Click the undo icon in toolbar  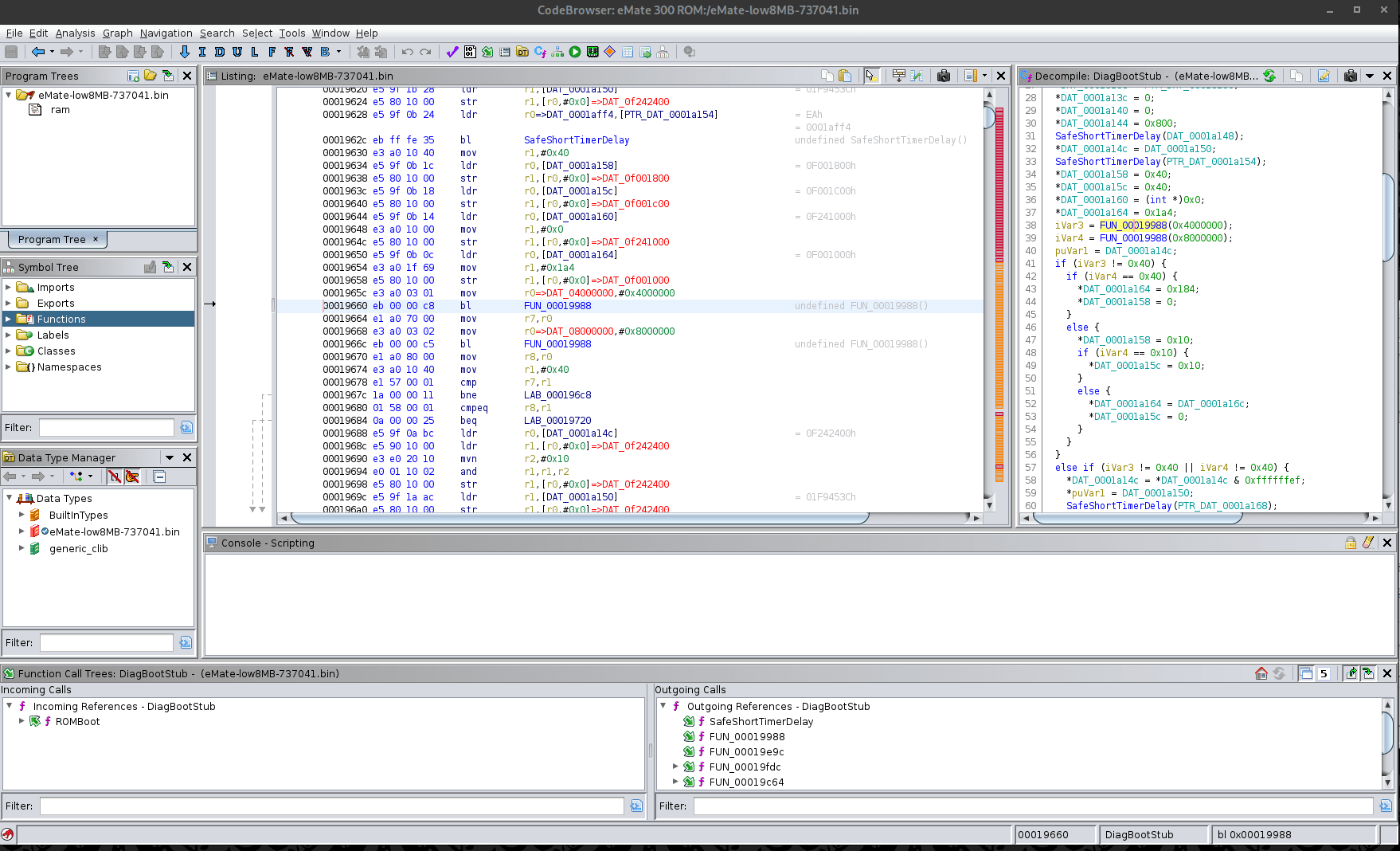pyautogui.click(x=408, y=52)
